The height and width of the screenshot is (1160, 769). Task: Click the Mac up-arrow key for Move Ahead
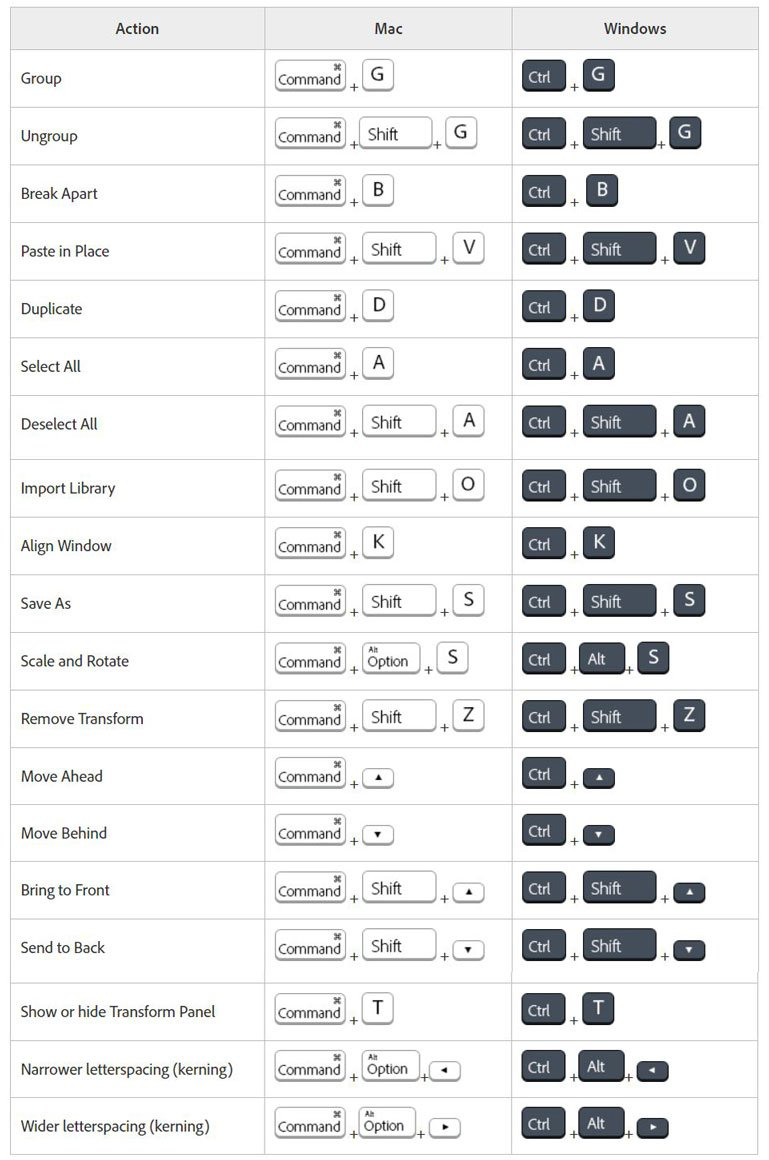point(378,778)
